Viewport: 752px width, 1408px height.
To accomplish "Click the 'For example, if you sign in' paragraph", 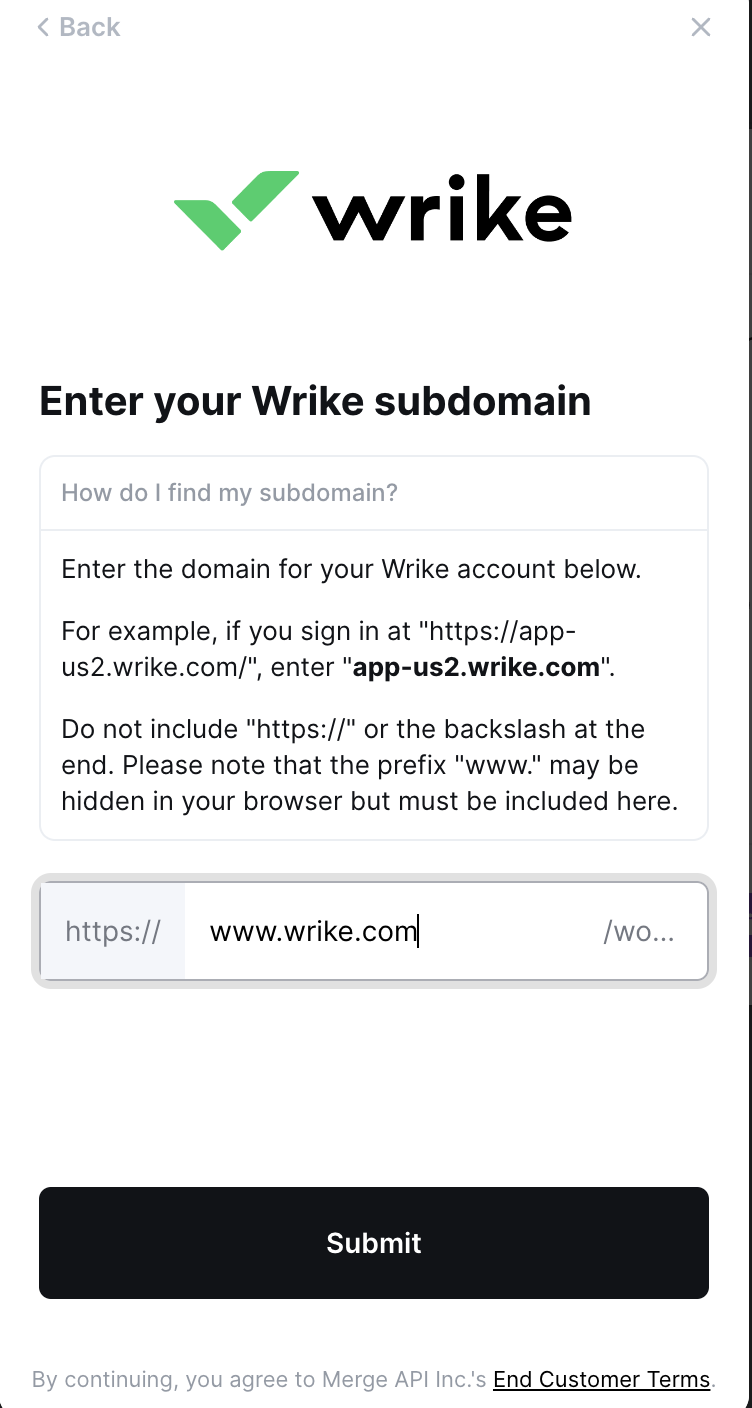I will pos(338,649).
